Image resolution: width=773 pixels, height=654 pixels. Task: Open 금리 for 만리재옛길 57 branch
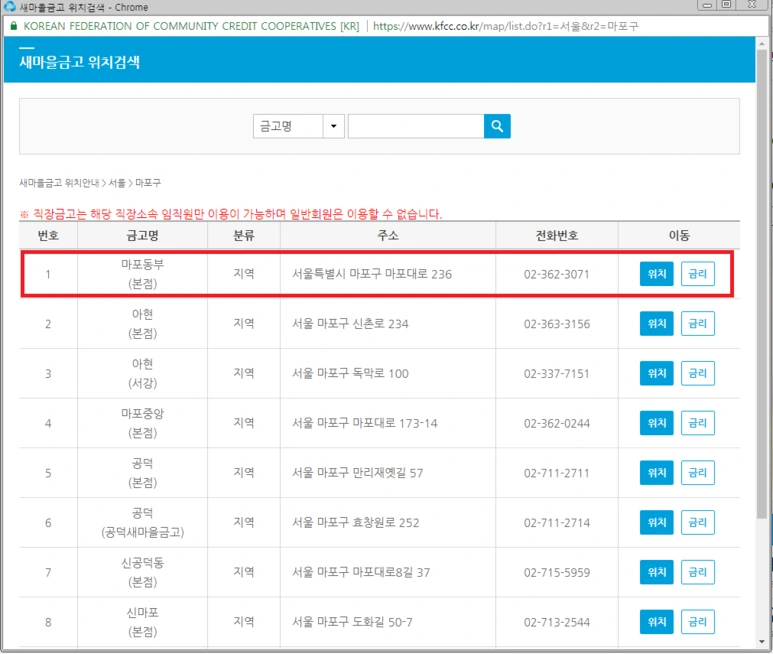click(697, 473)
